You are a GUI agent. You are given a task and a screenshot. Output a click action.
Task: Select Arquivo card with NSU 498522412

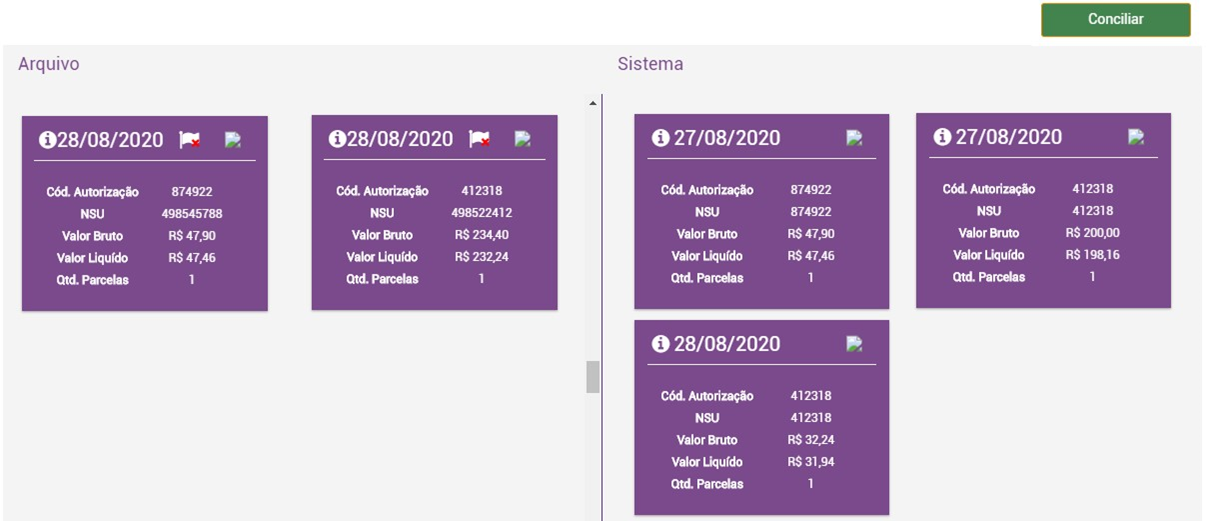(434, 235)
